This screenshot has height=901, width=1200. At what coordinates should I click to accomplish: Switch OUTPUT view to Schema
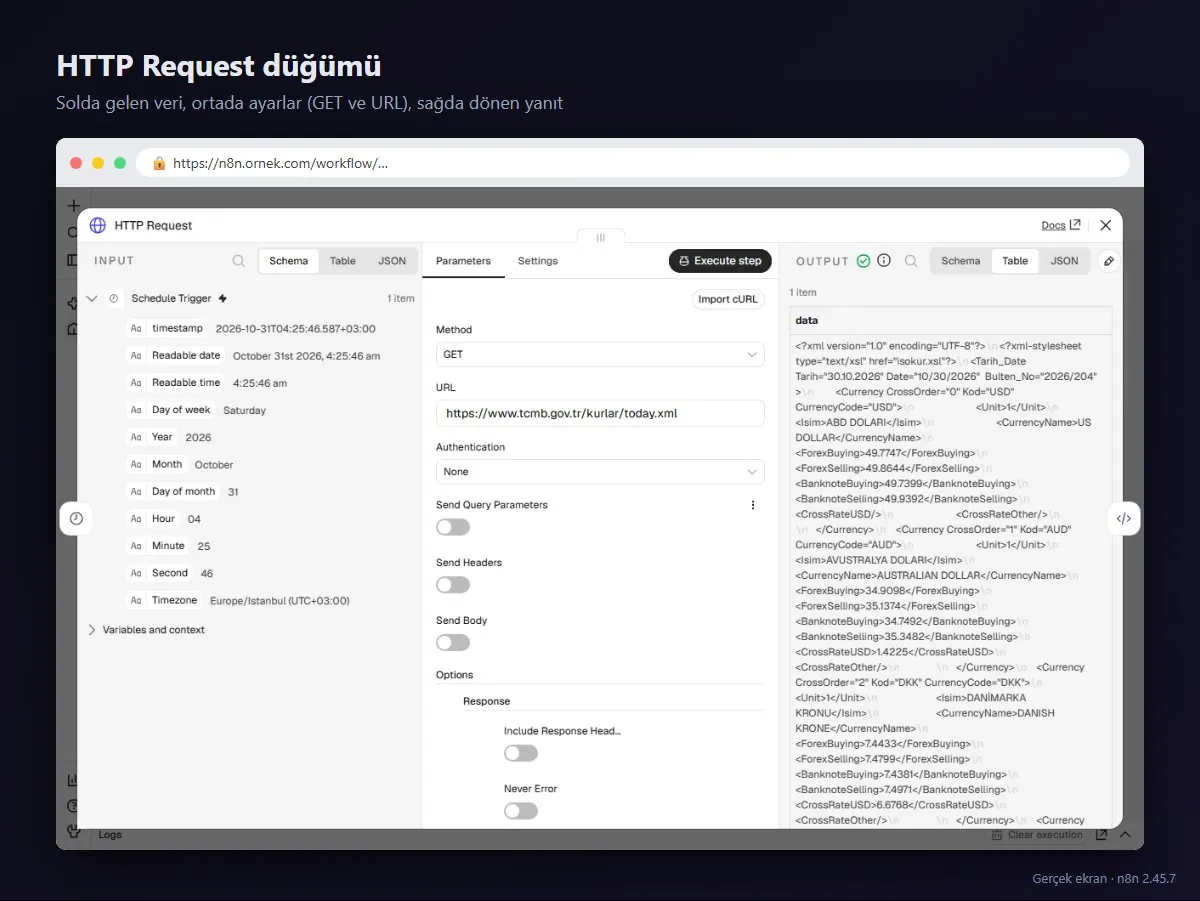(x=961, y=261)
